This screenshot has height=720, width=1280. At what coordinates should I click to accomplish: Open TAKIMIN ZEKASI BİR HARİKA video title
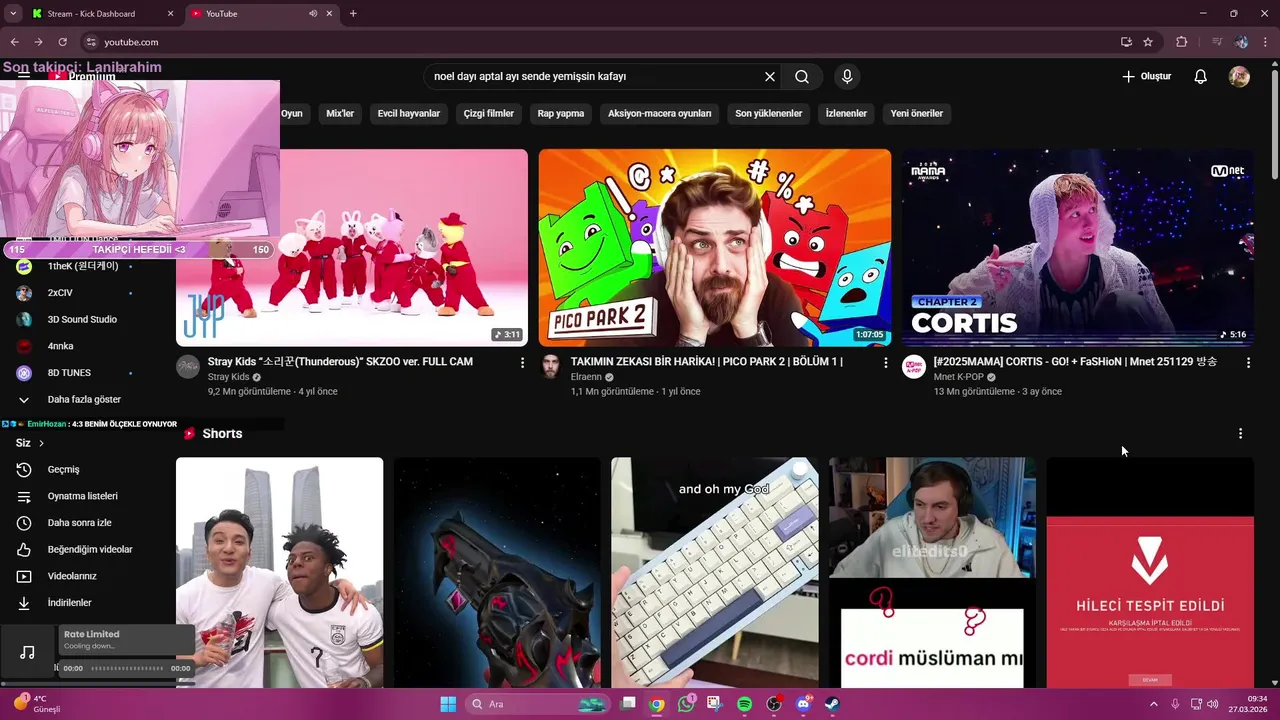706,361
